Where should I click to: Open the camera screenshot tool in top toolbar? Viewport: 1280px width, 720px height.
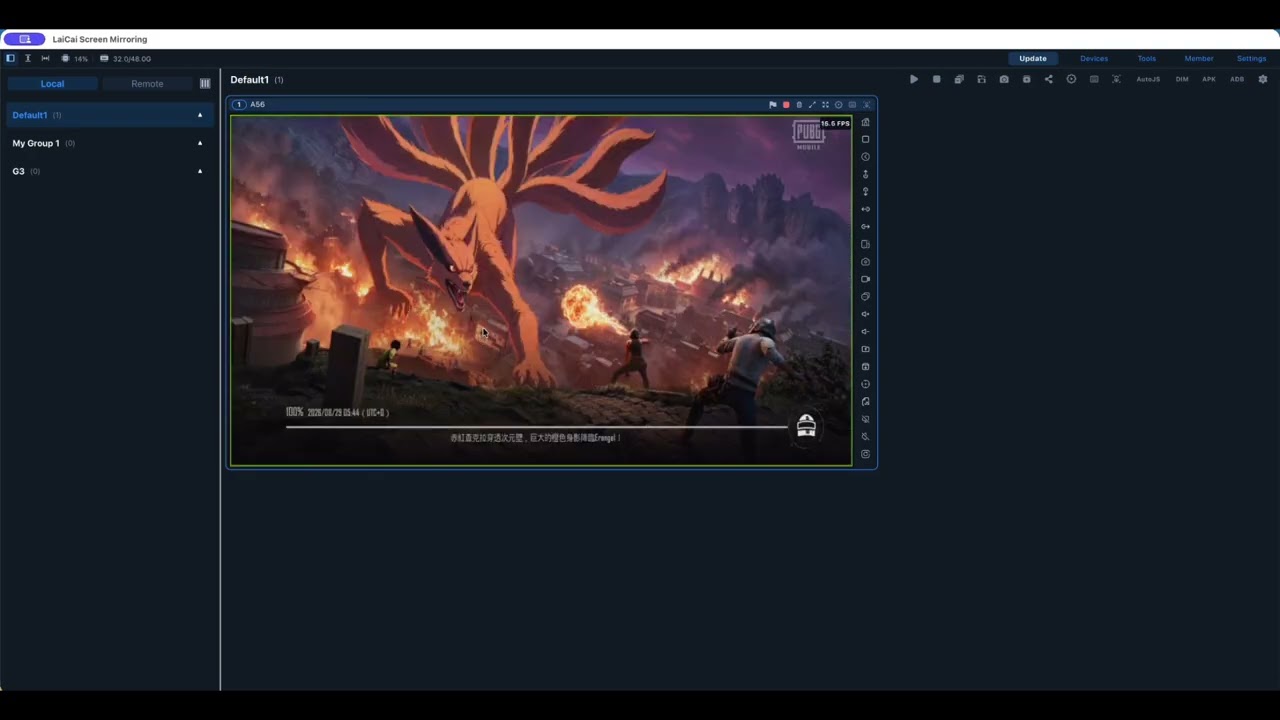(x=1004, y=79)
